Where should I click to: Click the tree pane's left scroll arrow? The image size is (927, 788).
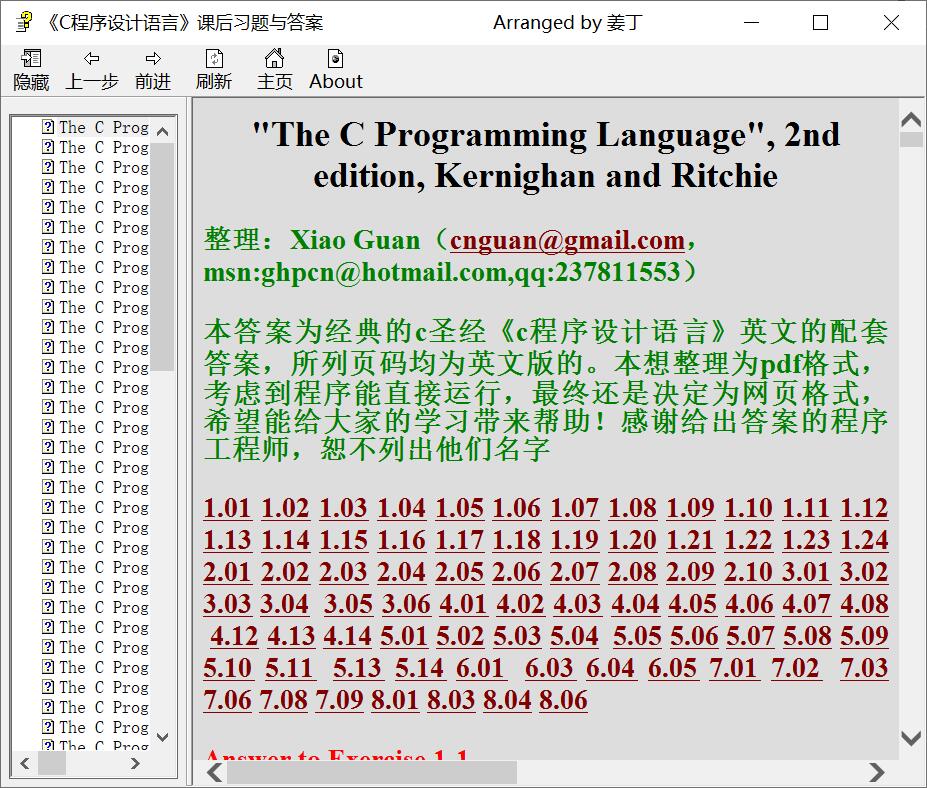(25, 763)
